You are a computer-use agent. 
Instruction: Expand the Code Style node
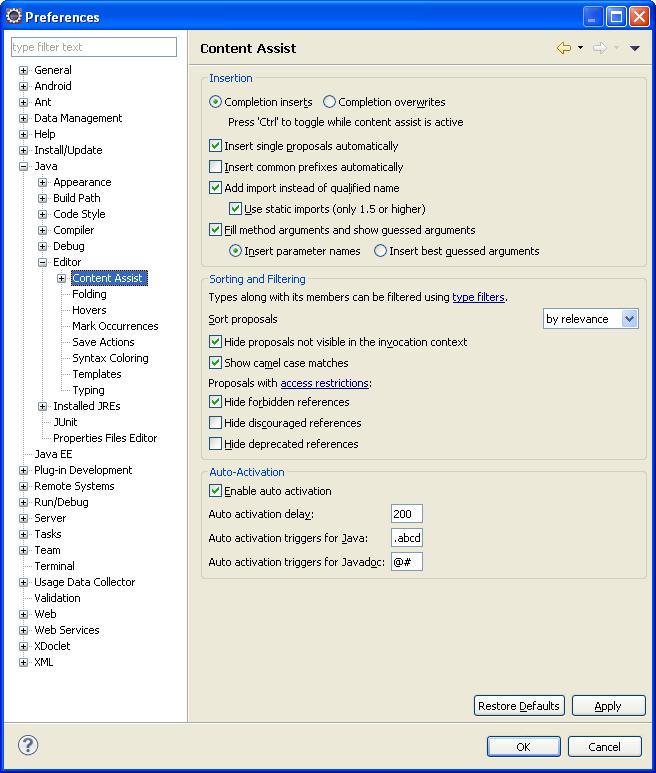[x=42, y=214]
